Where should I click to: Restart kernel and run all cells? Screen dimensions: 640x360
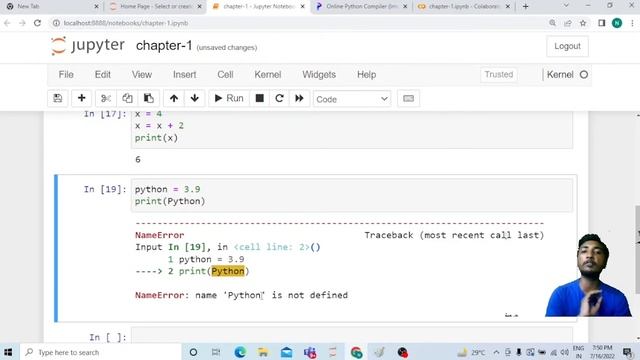click(299, 98)
